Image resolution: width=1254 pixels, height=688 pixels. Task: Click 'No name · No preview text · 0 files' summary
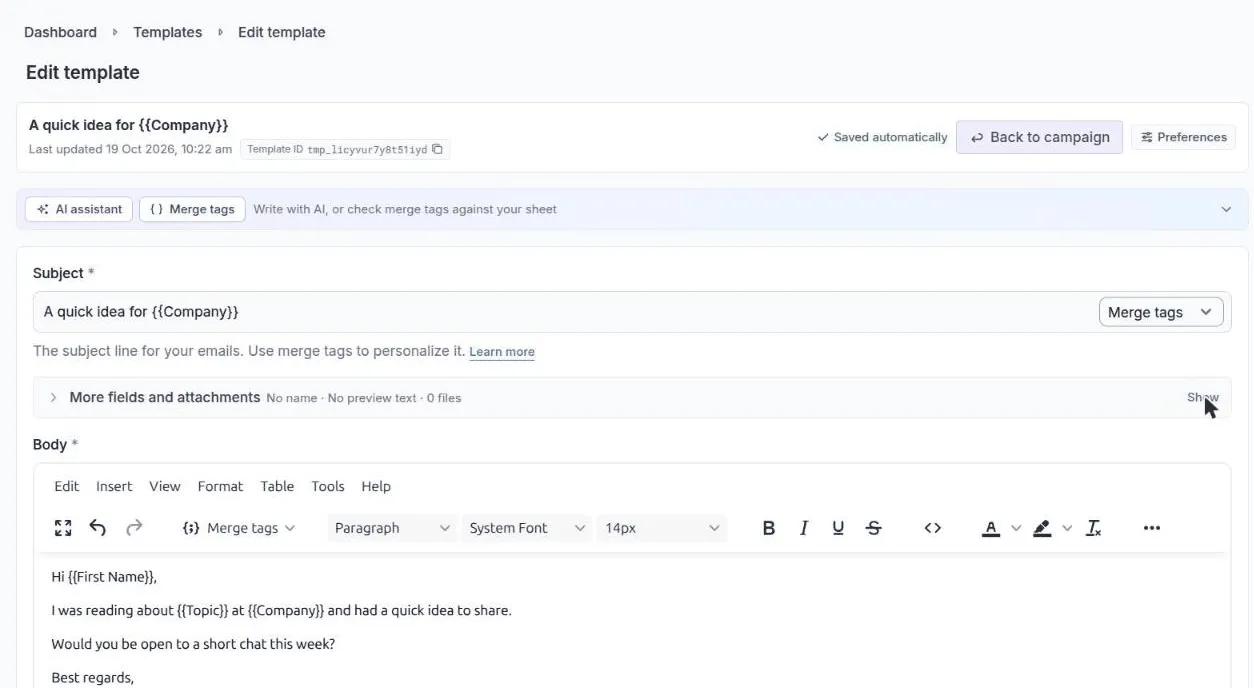click(x=364, y=398)
